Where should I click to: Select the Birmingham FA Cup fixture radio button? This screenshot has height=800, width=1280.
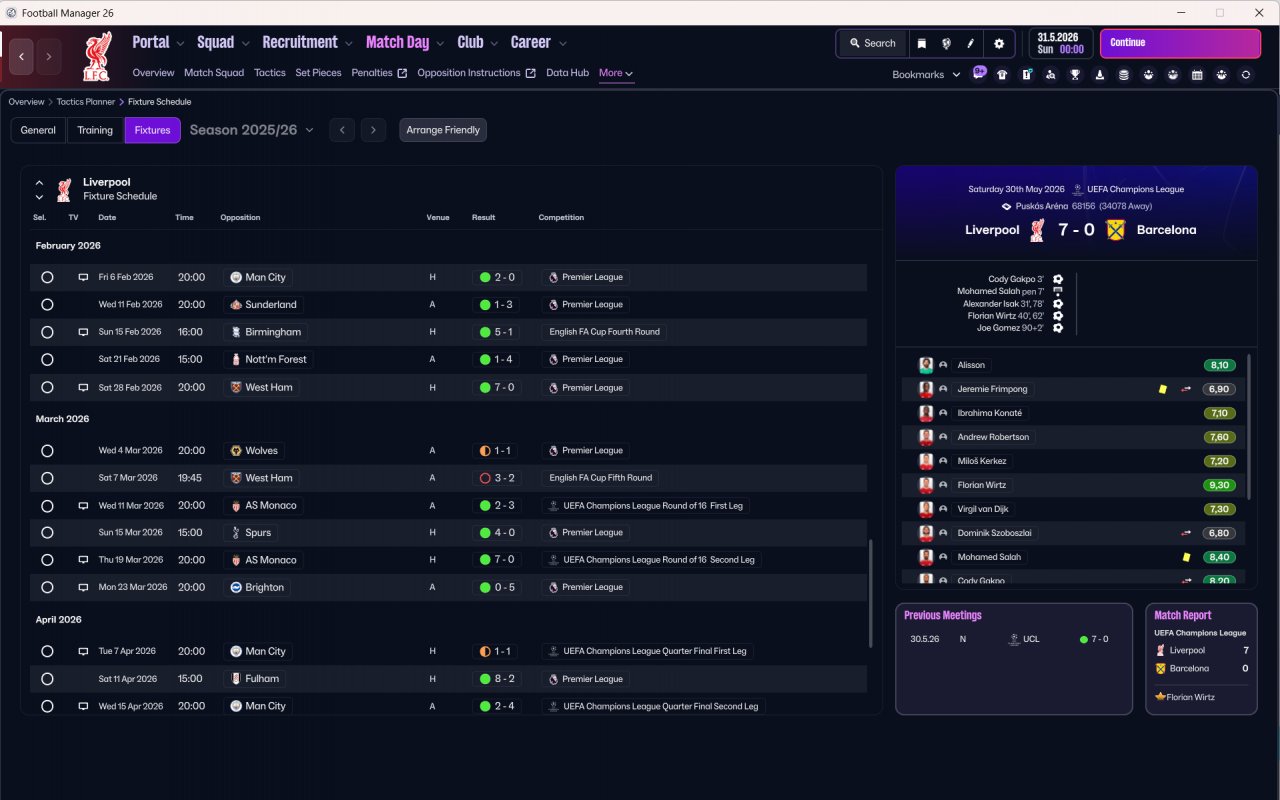tap(47, 332)
